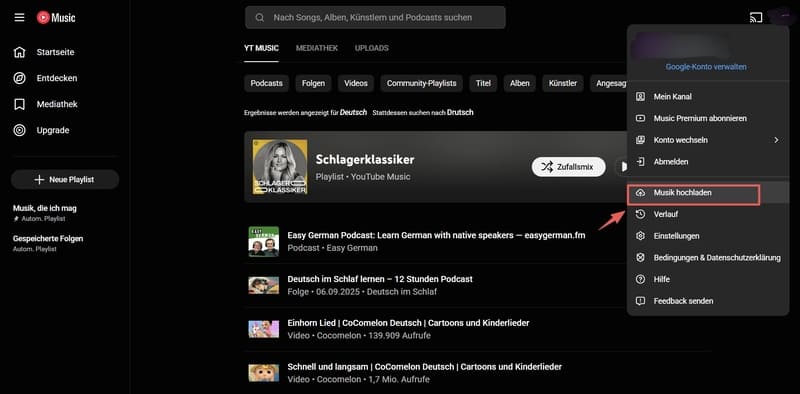Select Verlauf in account menu
The height and width of the screenshot is (394, 800).
coord(708,214)
